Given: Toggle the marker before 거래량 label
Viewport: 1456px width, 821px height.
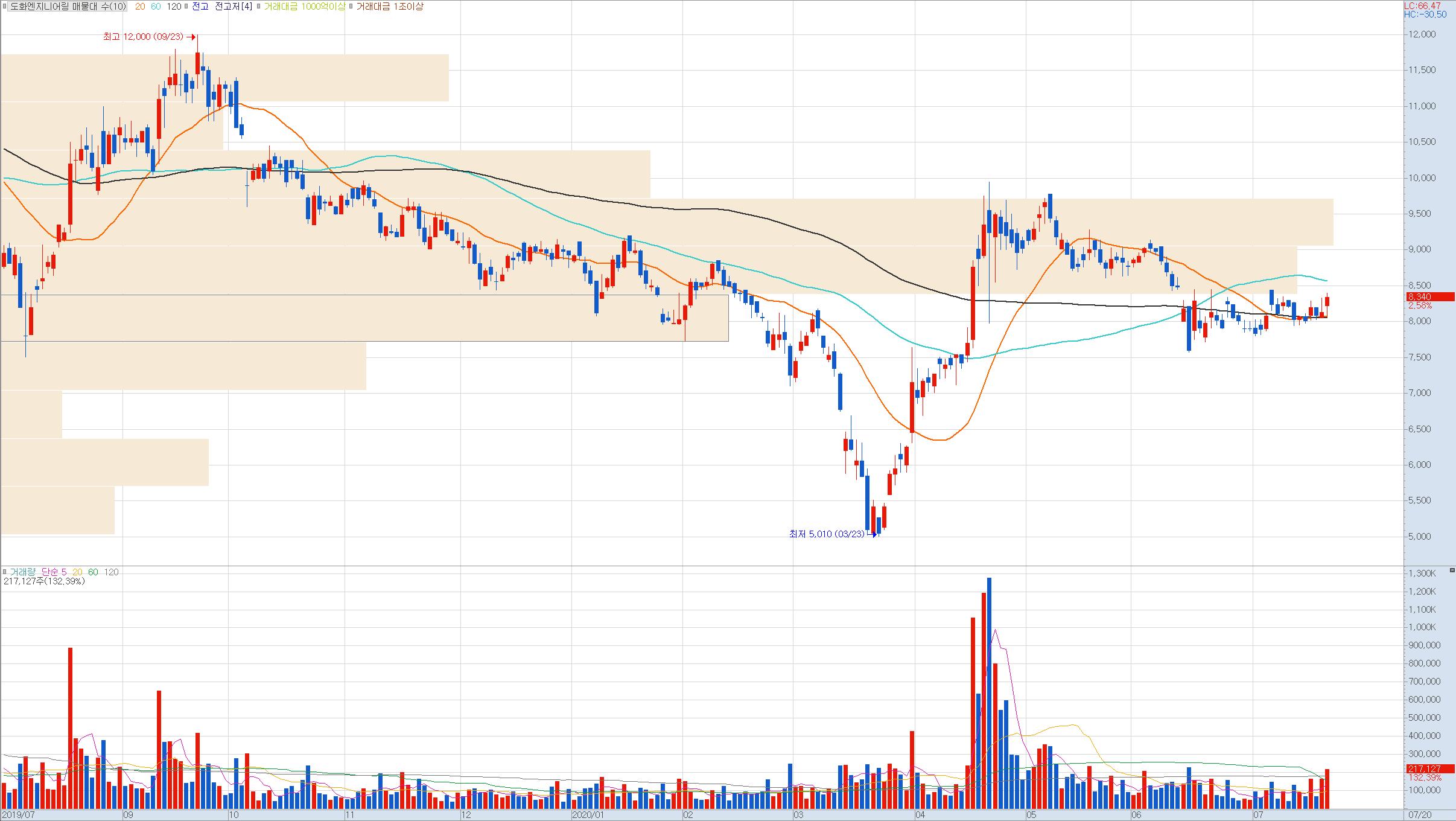Looking at the screenshot, I should [5, 572].
